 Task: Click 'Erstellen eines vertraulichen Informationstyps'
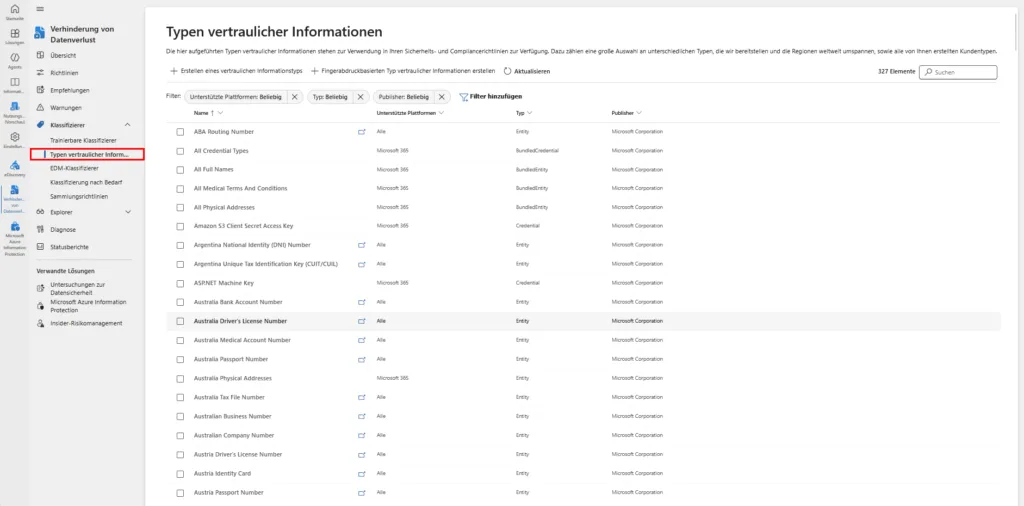click(236, 71)
